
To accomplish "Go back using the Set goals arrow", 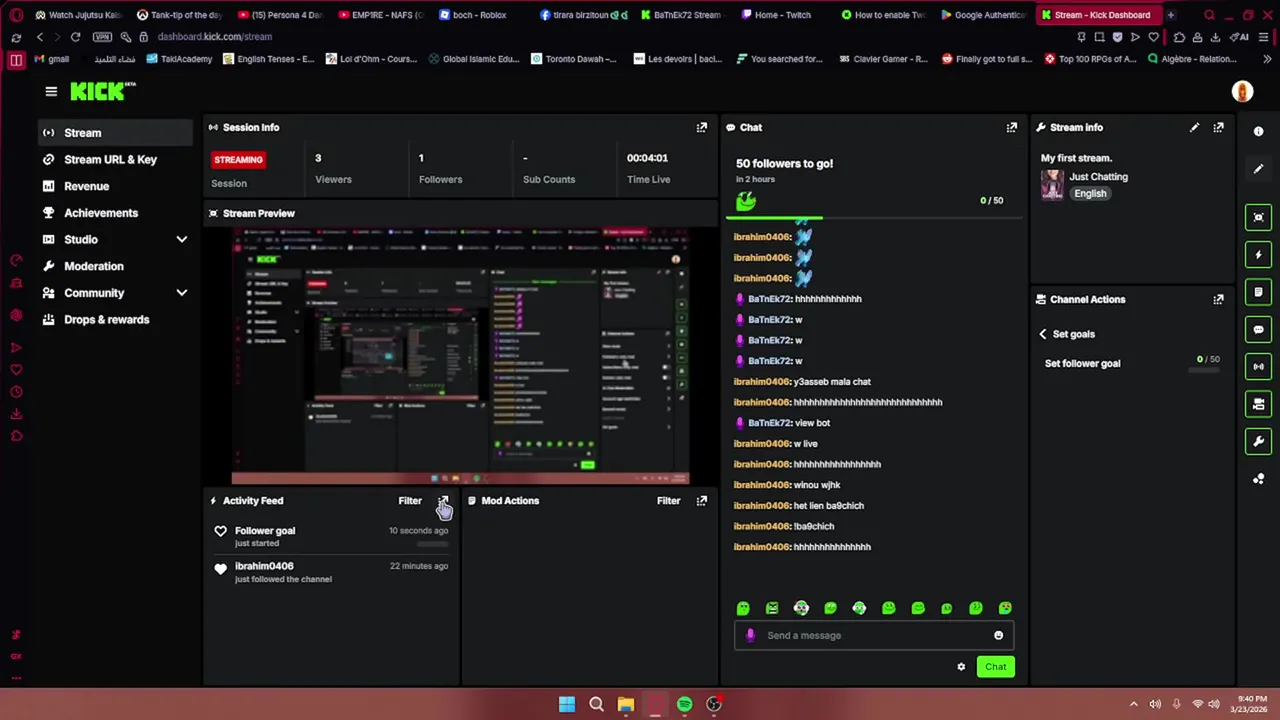I will tap(1043, 334).
